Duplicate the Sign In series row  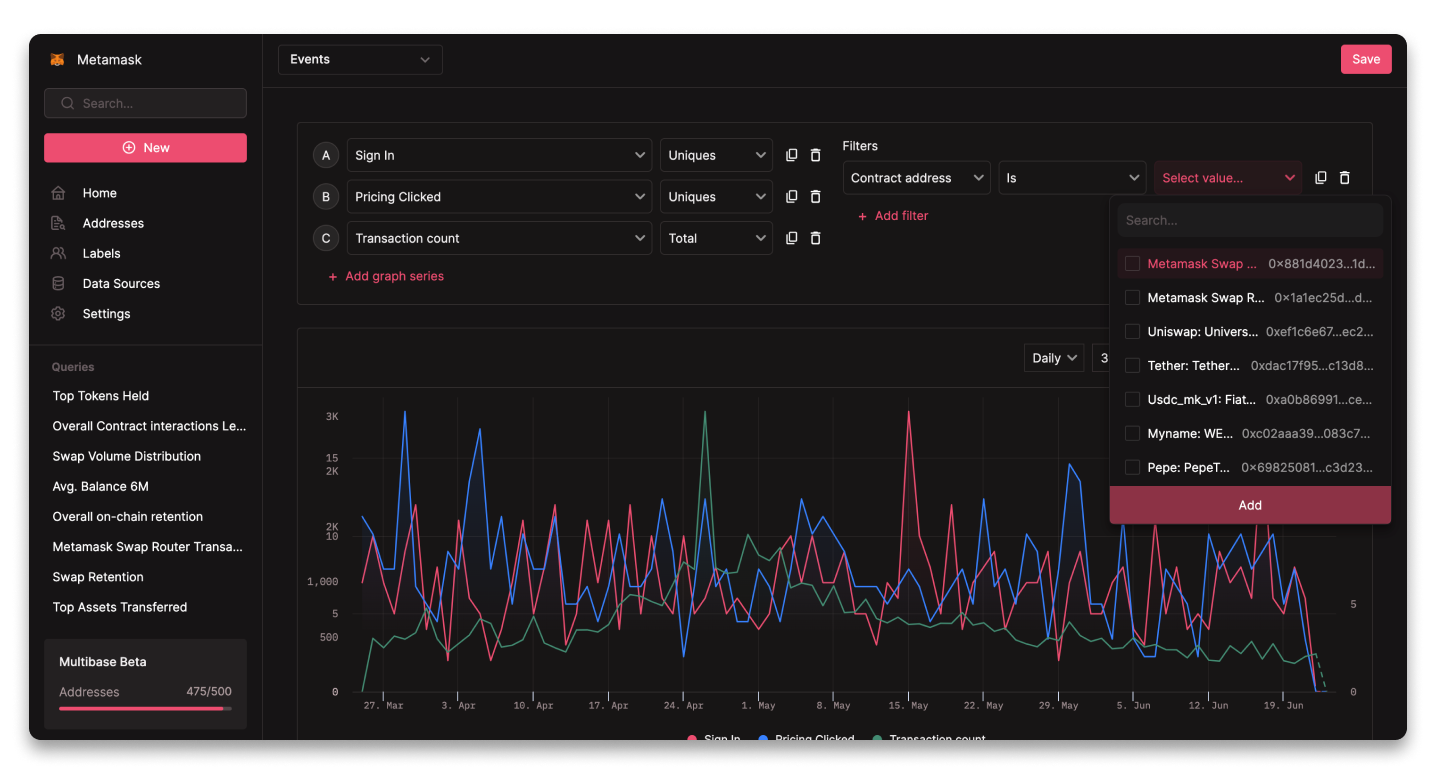click(x=792, y=155)
